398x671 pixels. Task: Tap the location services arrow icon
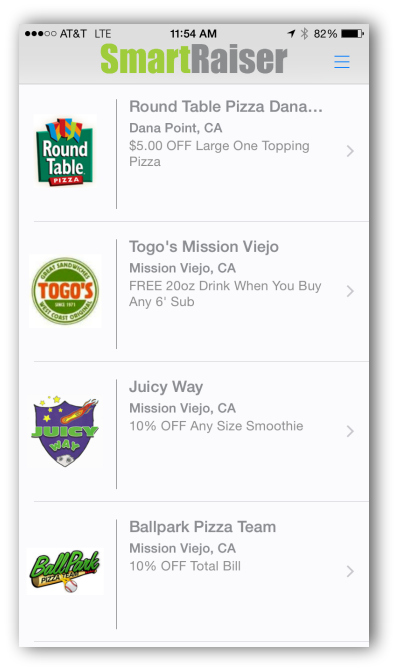point(291,33)
